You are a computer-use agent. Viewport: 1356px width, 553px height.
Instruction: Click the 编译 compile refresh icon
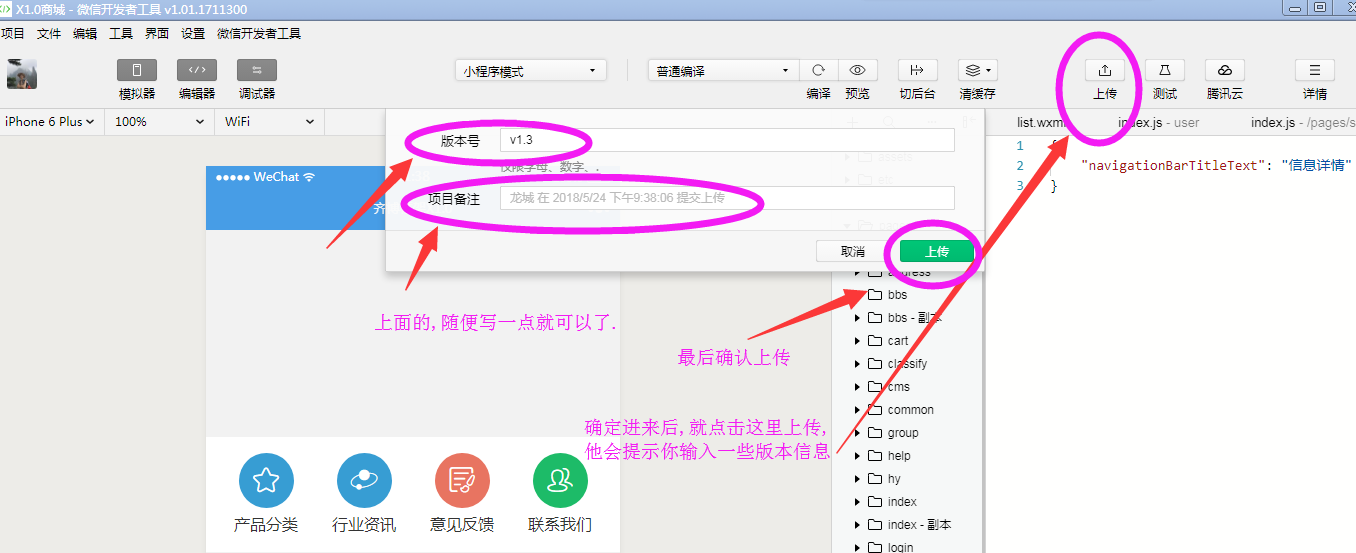coord(818,70)
